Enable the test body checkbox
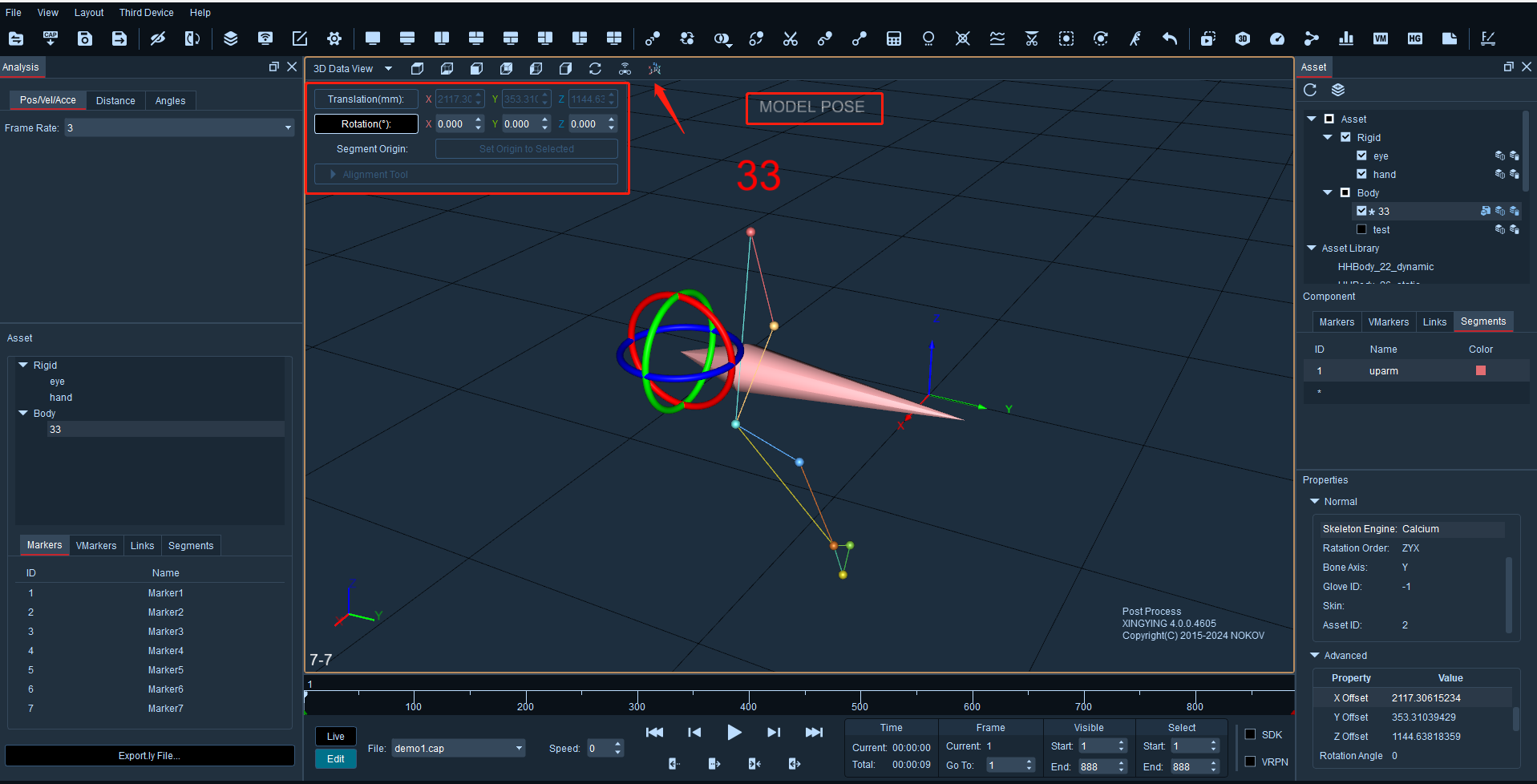The height and width of the screenshot is (784, 1537). 1361,229
